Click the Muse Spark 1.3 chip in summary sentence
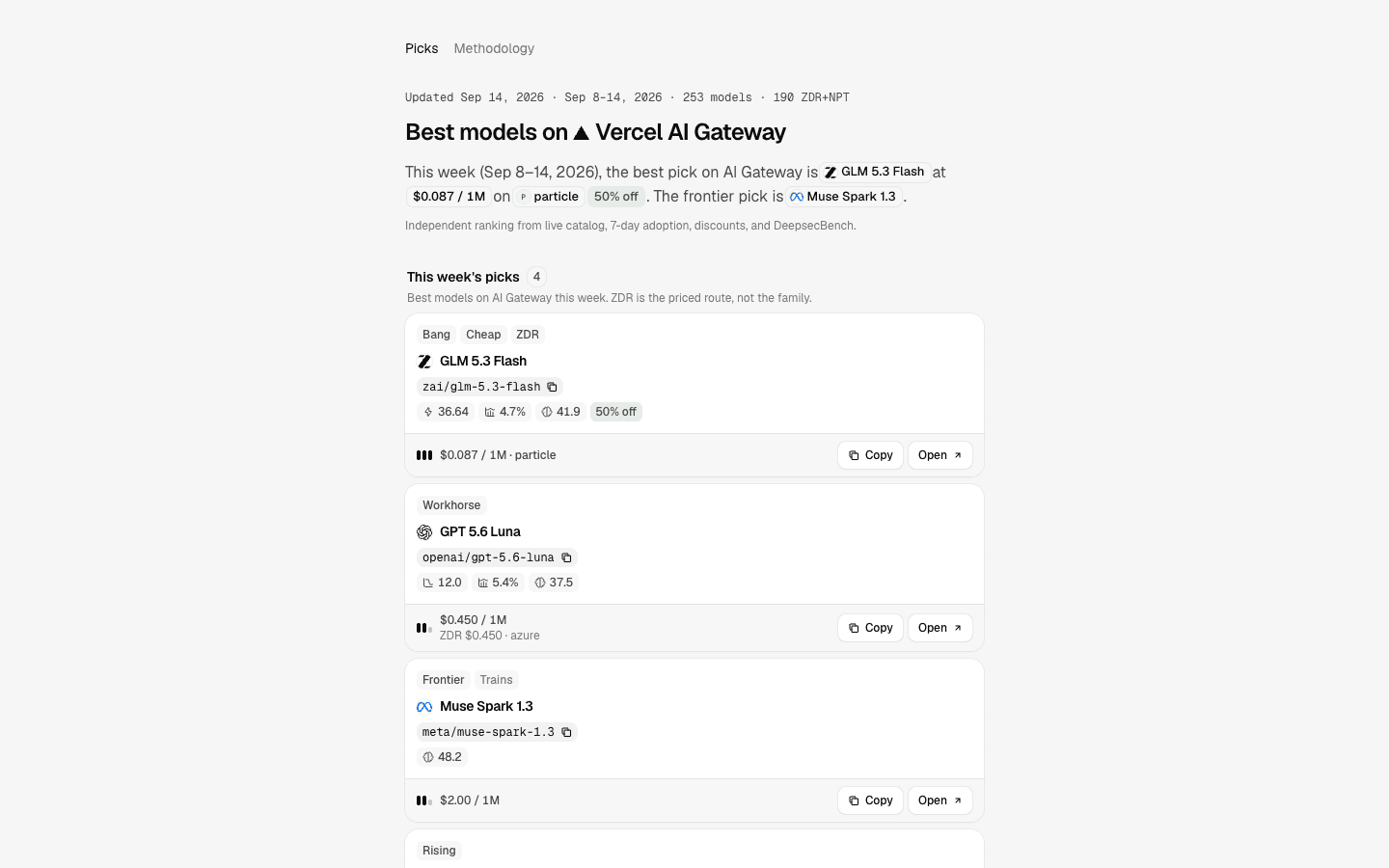 (x=844, y=197)
